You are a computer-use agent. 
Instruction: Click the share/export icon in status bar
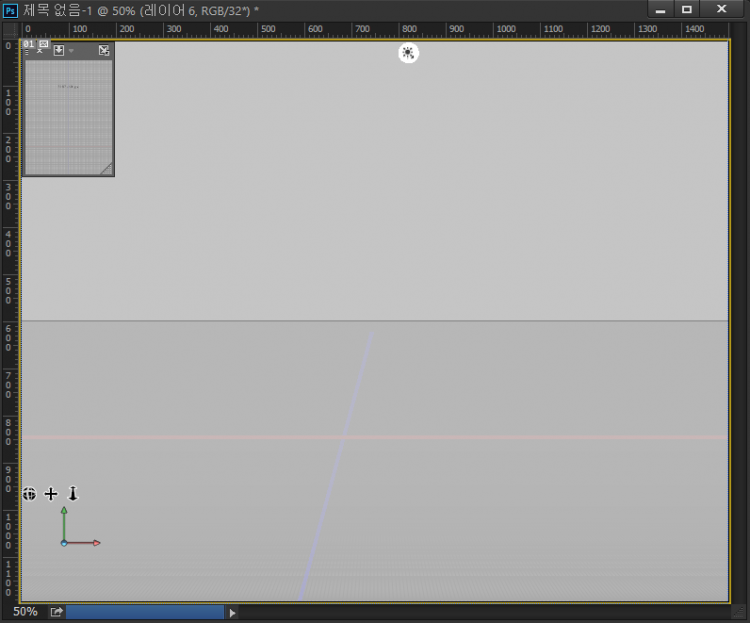point(56,612)
